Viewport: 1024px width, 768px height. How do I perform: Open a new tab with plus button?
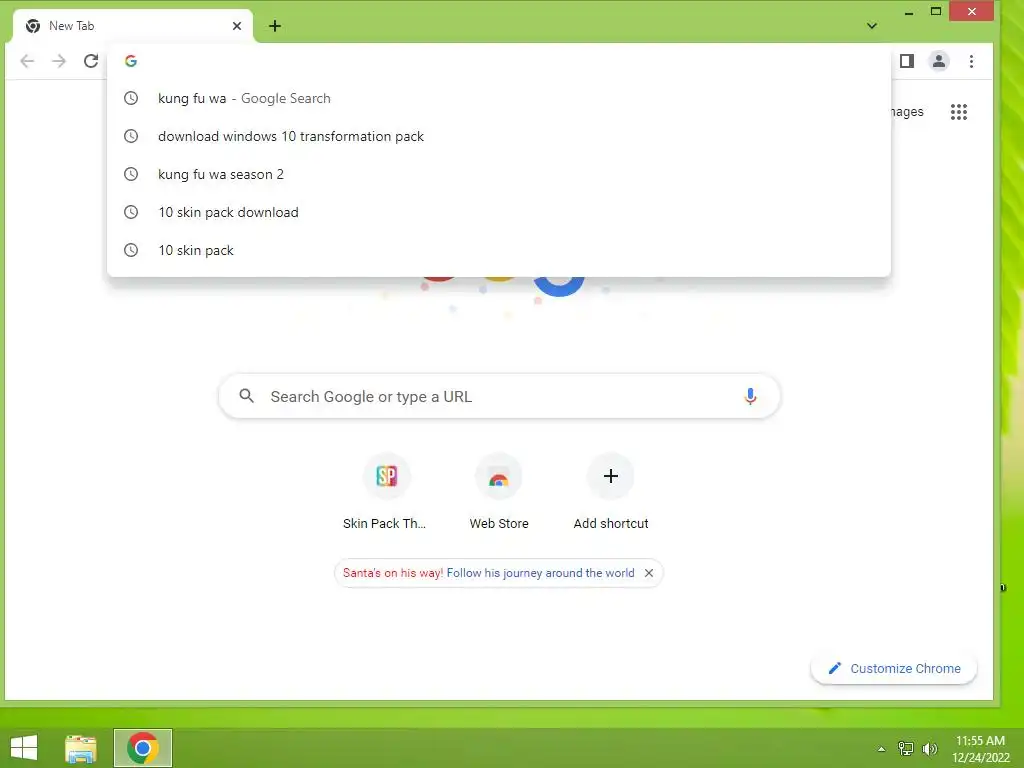click(x=275, y=26)
